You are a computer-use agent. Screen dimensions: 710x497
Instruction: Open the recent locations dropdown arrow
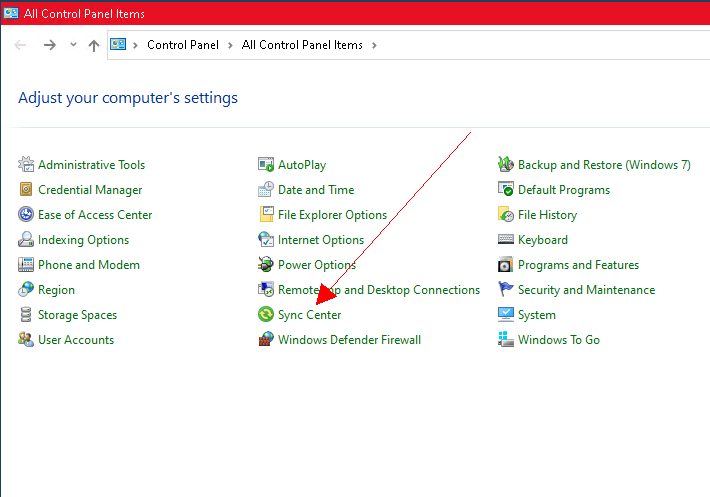(73, 45)
